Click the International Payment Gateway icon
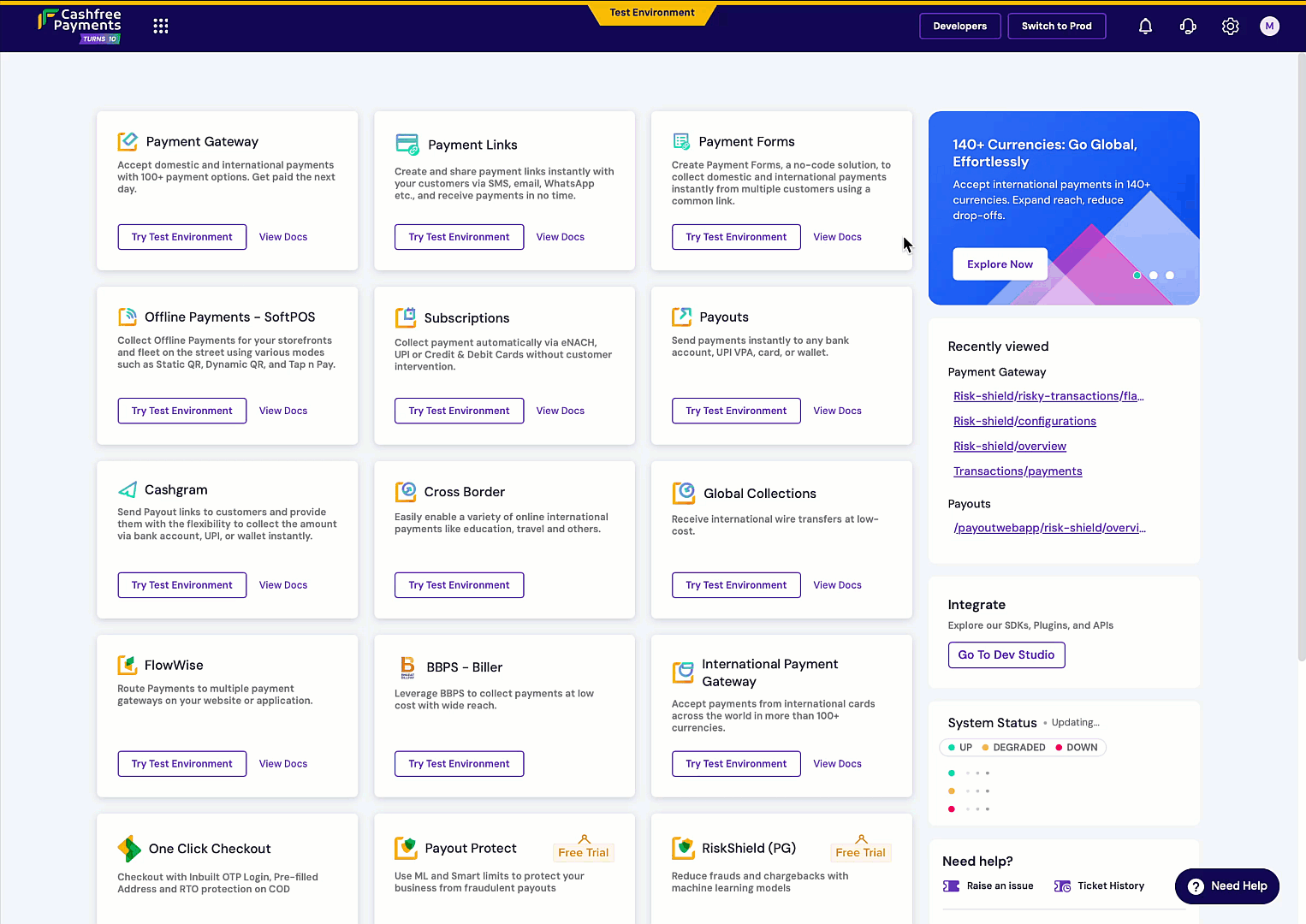Image resolution: width=1306 pixels, height=924 pixels. (x=683, y=672)
